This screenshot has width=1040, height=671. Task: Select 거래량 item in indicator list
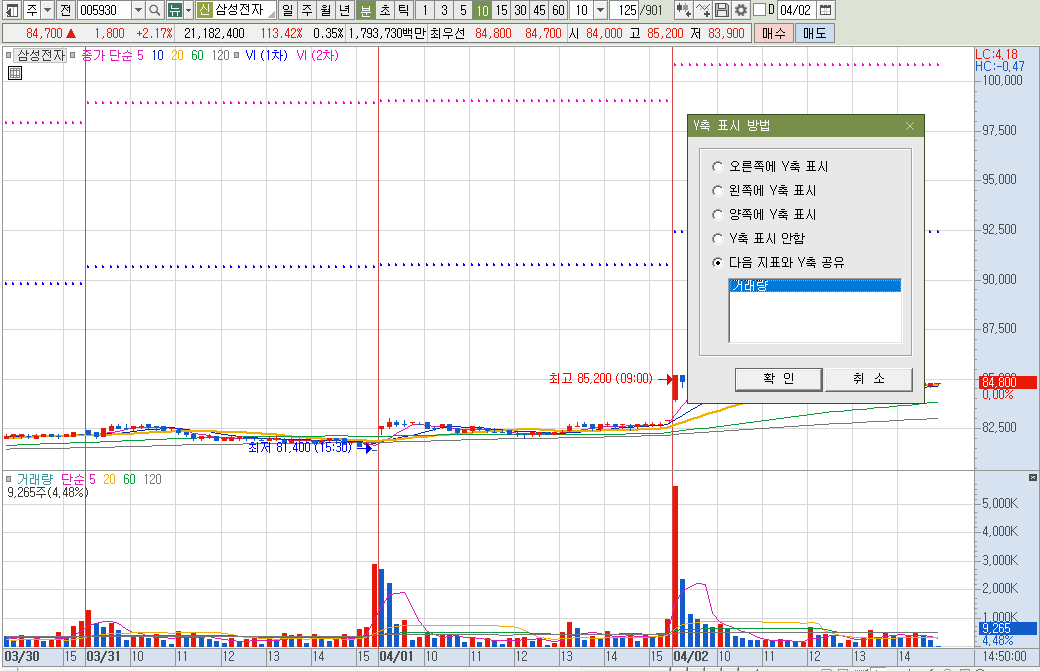[815, 286]
